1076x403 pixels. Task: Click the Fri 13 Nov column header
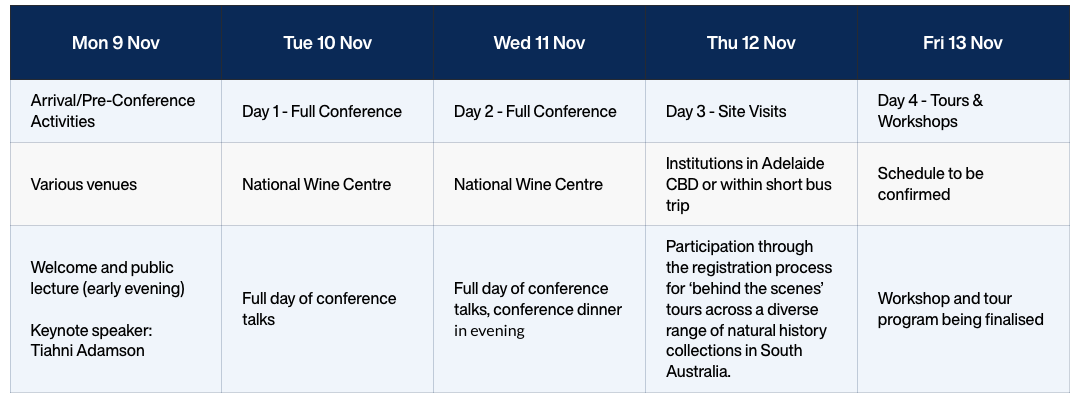click(963, 43)
